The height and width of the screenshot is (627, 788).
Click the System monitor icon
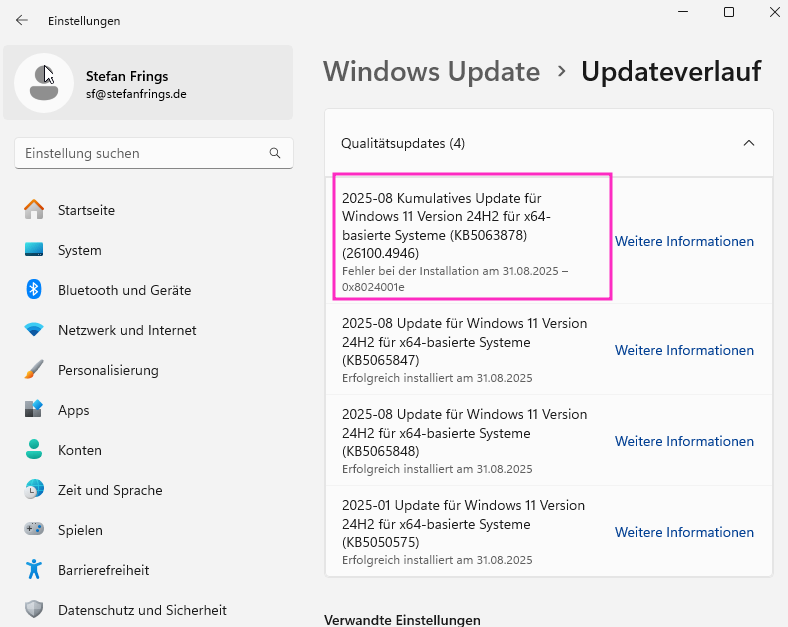pyautogui.click(x=34, y=250)
